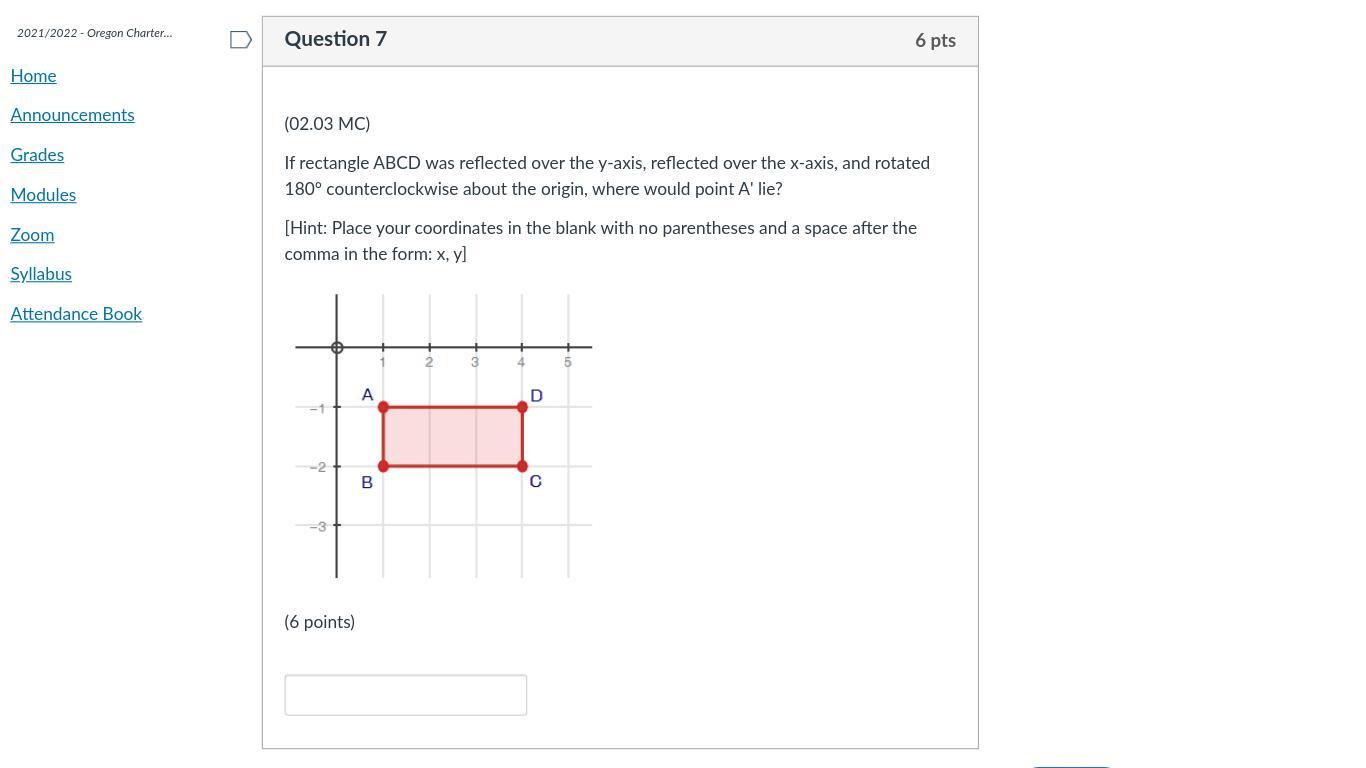Flag Question 7 with the bookmark icon
1366x768 pixels.
tap(240, 40)
